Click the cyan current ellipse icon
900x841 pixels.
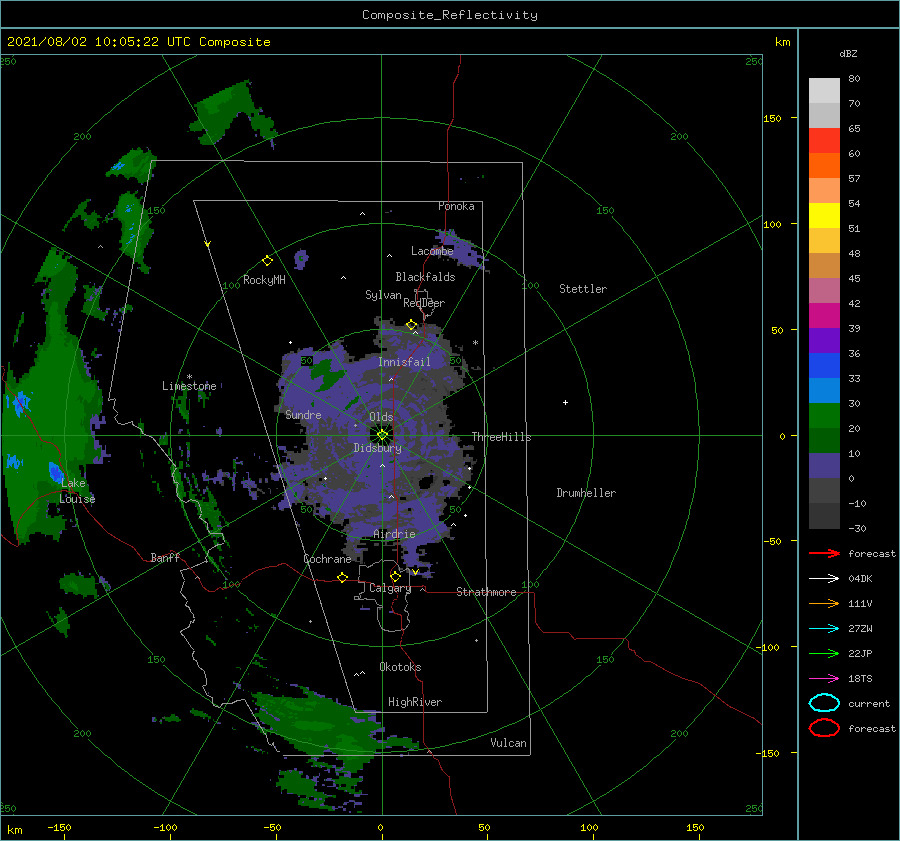[824, 703]
